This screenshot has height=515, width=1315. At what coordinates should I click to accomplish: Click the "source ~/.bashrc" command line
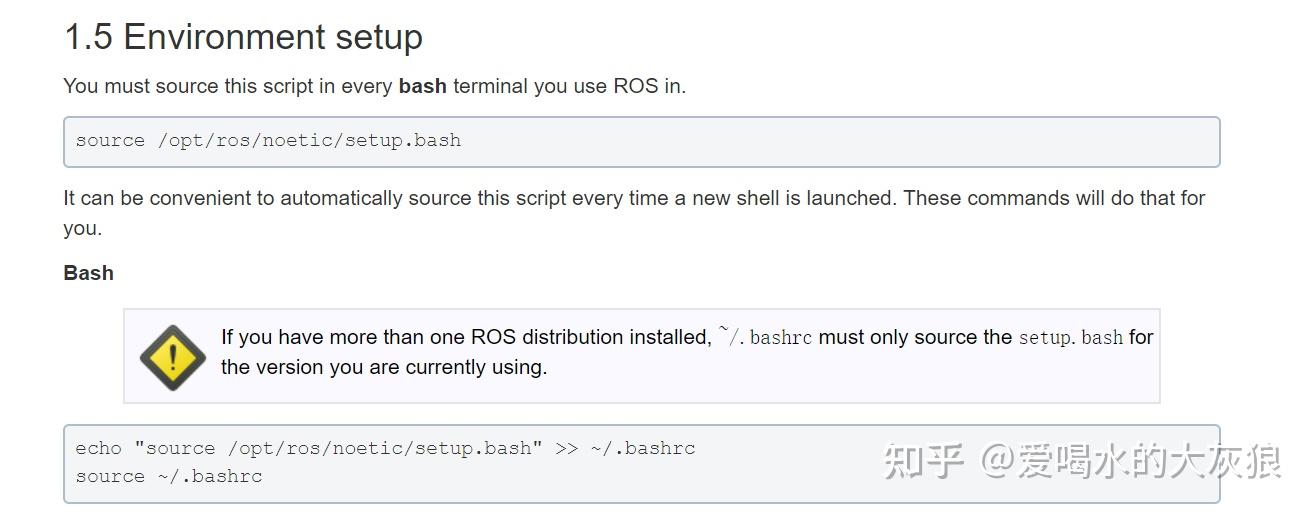169,476
